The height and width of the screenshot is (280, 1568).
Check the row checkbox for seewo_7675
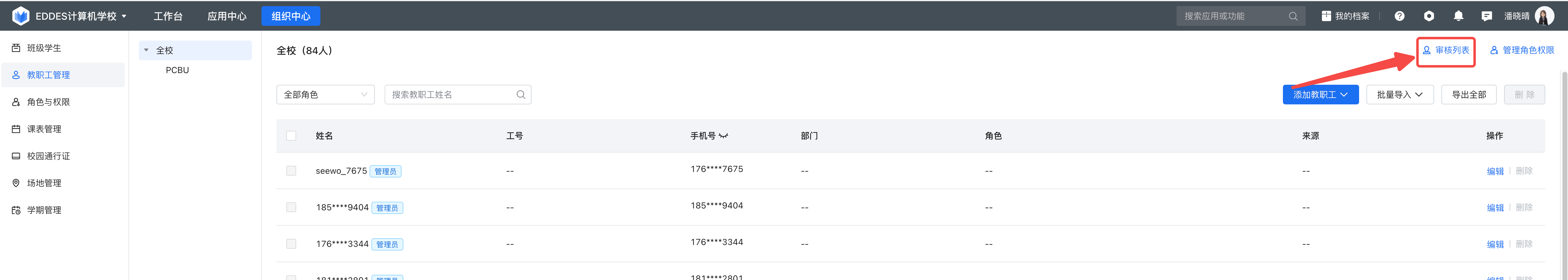click(291, 171)
